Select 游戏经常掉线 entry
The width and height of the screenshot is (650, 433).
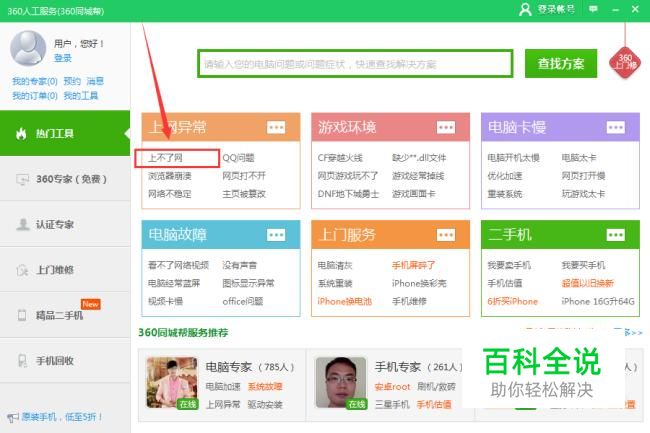pos(418,176)
